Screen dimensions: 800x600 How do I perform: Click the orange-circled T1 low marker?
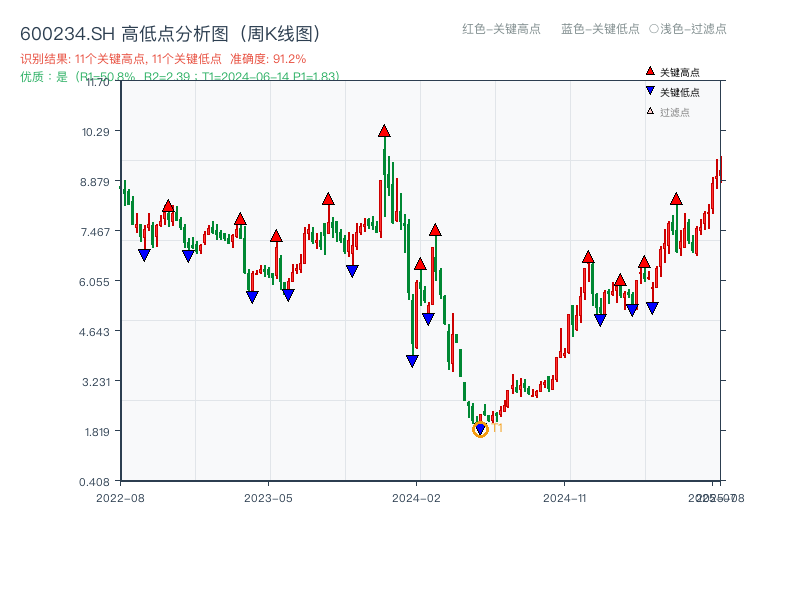(480, 429)
